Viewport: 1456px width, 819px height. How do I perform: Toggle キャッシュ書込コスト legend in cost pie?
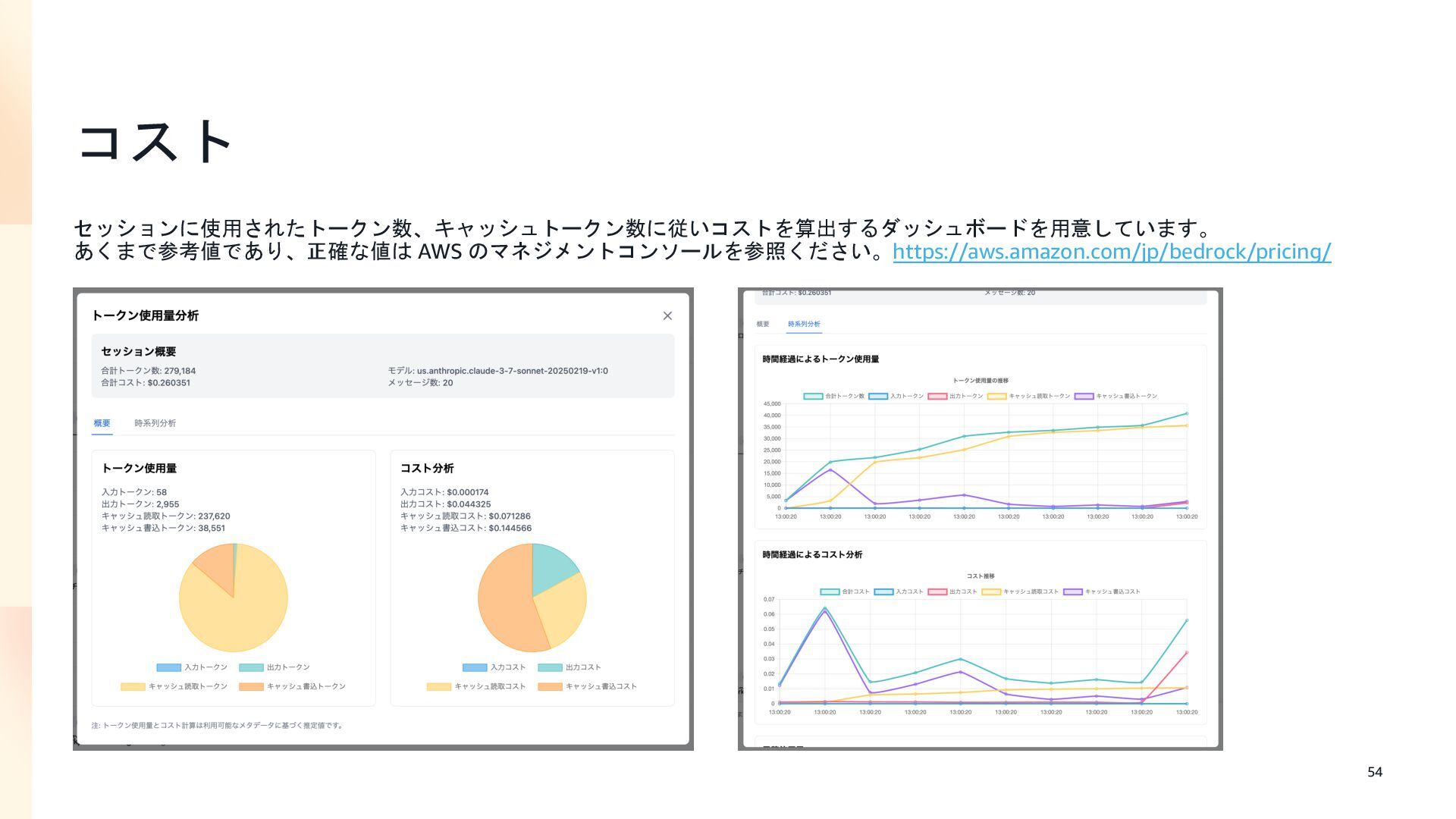[x=588, y=686]
